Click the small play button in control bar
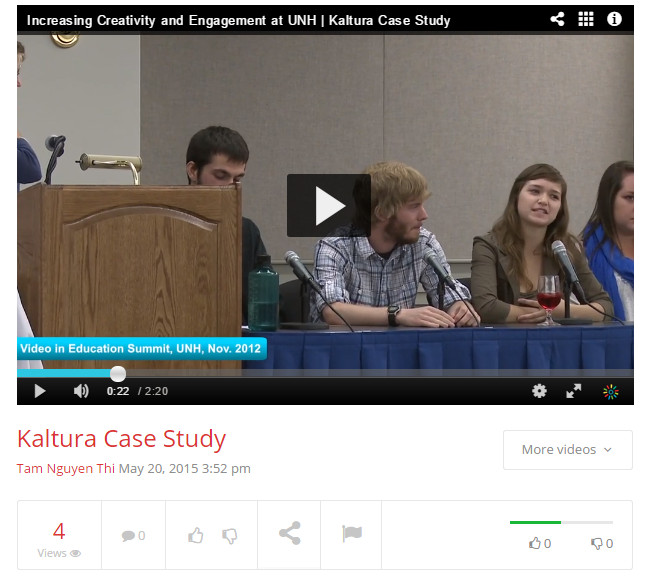This screenshot has width=645, height=579. 40,391
